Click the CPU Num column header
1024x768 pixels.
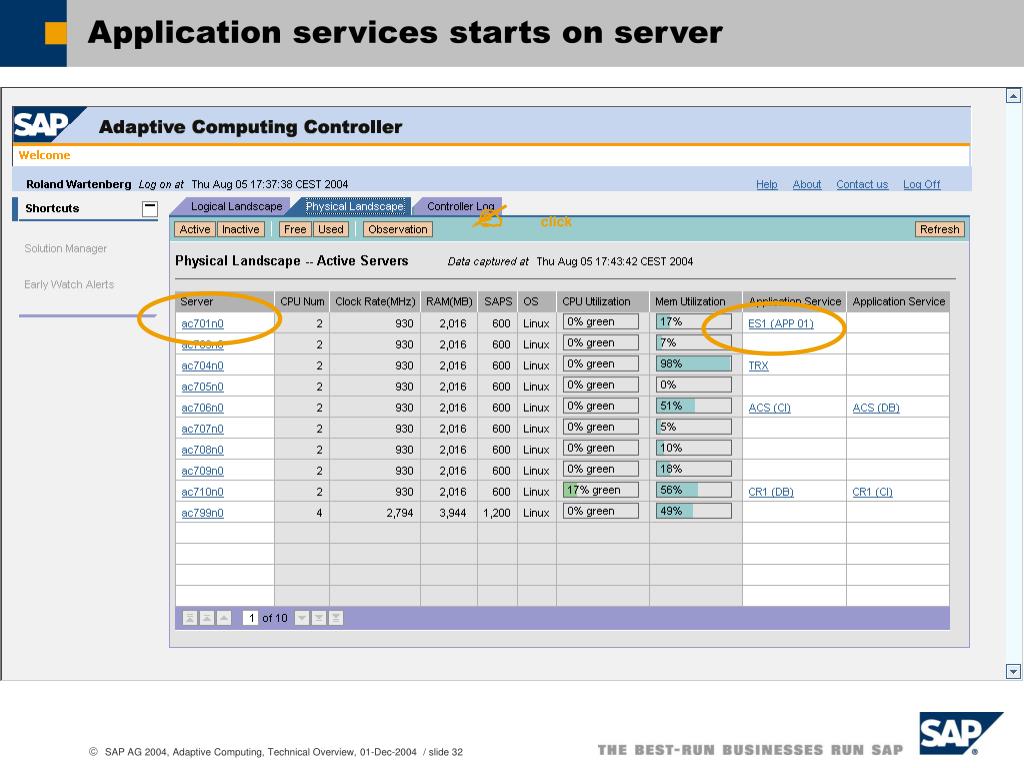[302, 302]
